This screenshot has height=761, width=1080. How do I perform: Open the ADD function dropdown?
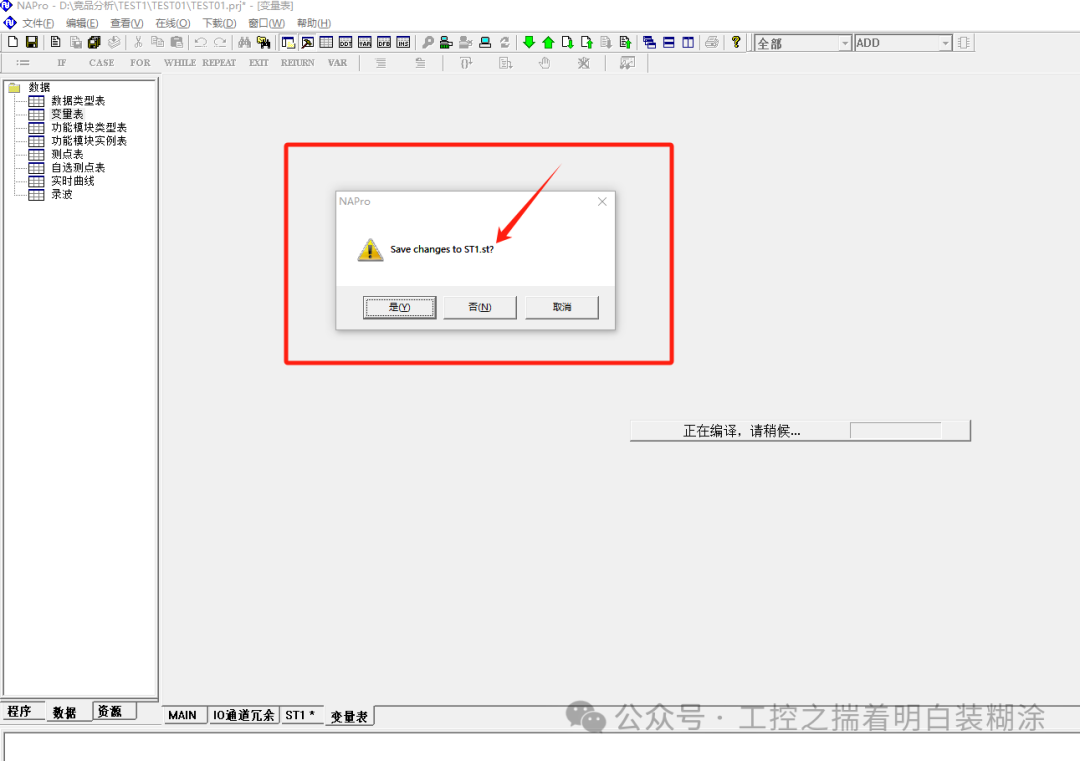coord(945,43)
